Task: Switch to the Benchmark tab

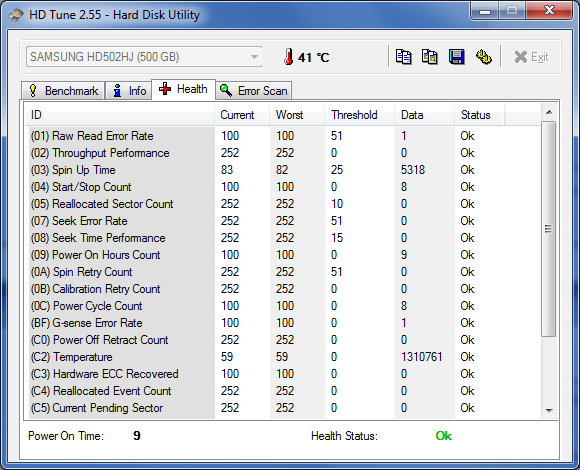Action: [x=63, y=91]
